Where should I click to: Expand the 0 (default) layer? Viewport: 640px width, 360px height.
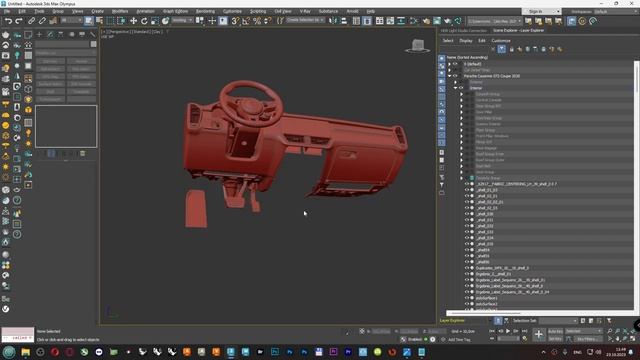(449, 64)
